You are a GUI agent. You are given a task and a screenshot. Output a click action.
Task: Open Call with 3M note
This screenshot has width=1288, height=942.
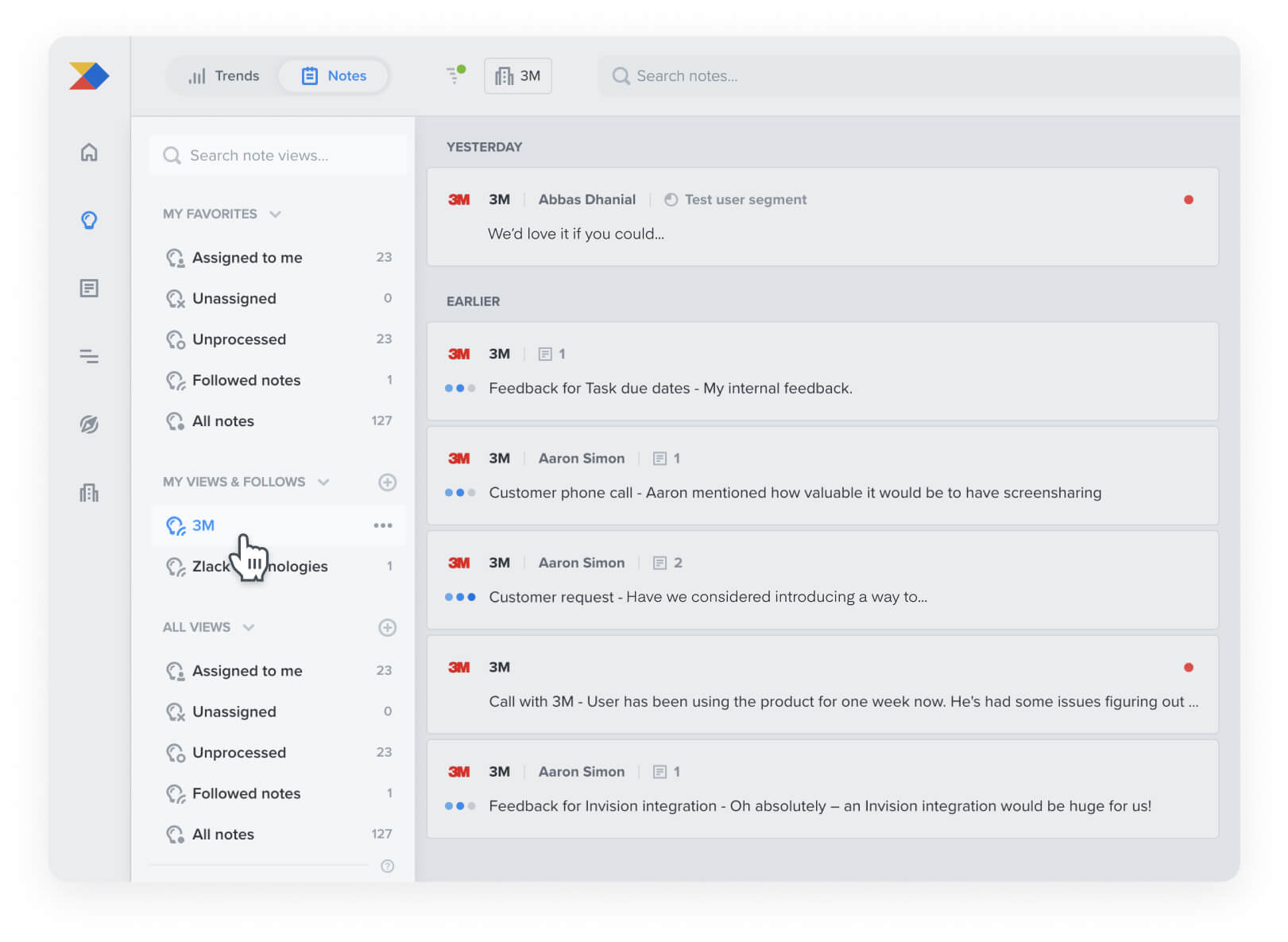(822, 684)
